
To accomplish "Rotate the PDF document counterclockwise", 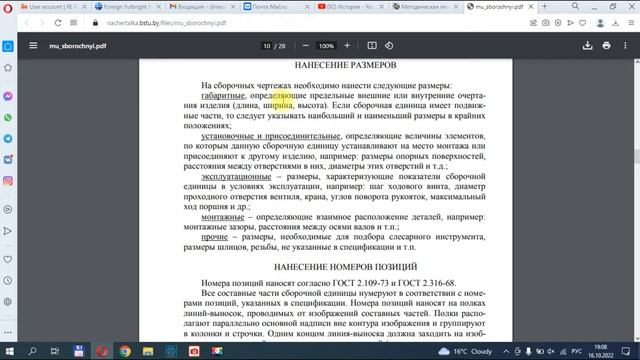I will tap(389, 46).
